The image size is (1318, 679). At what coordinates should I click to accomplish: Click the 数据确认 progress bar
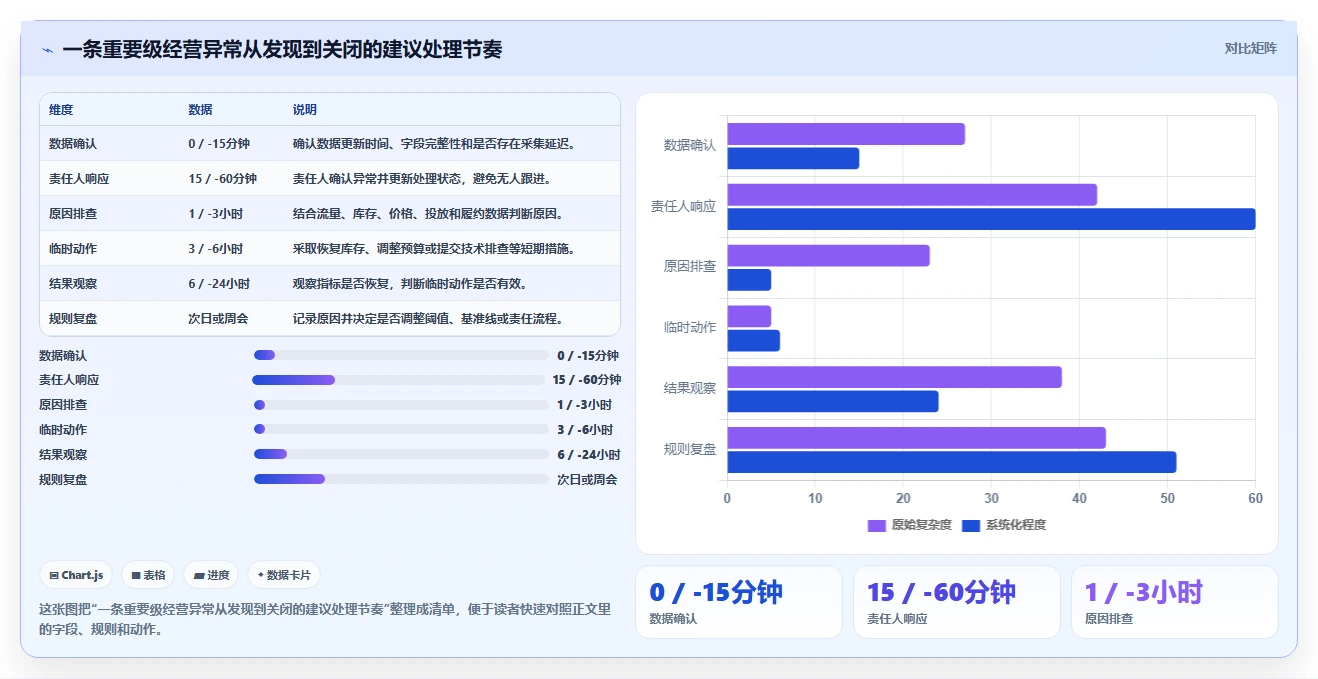tap(401, 355)
